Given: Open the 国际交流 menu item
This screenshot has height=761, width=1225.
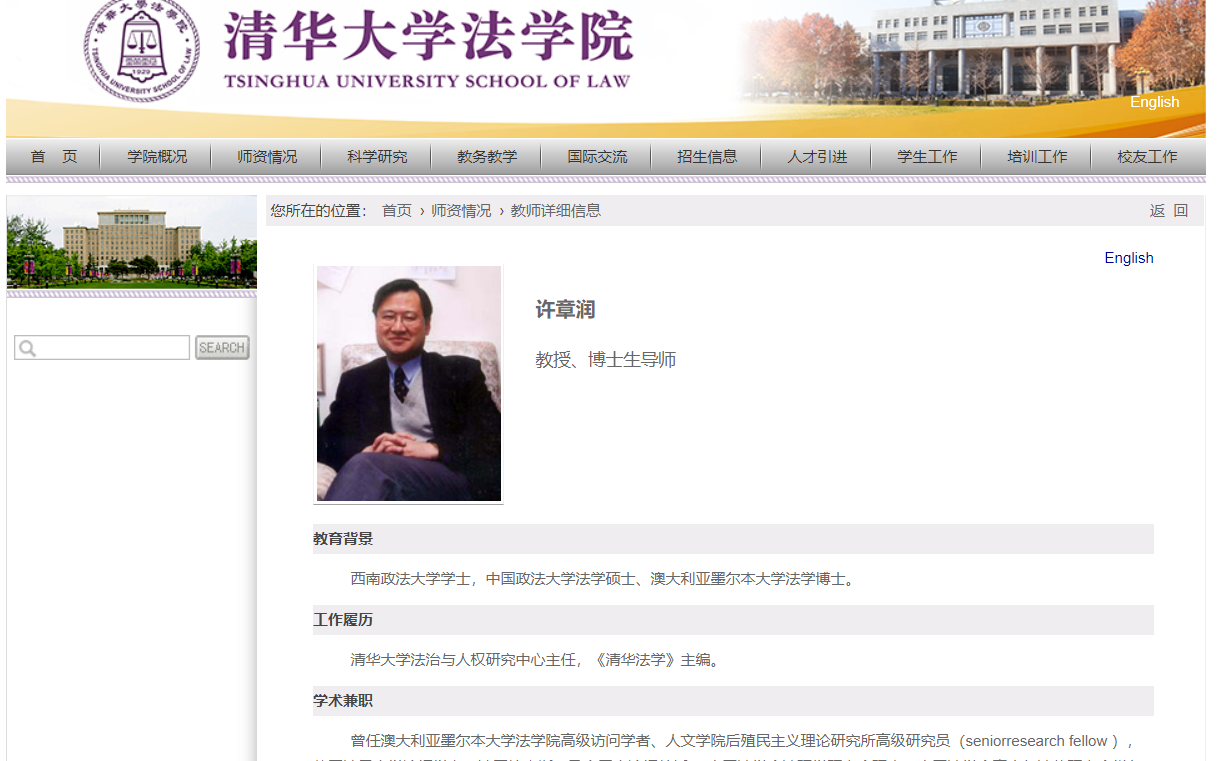Looking at the screenshot, I should pyautogui.click(x=597, y=157).
